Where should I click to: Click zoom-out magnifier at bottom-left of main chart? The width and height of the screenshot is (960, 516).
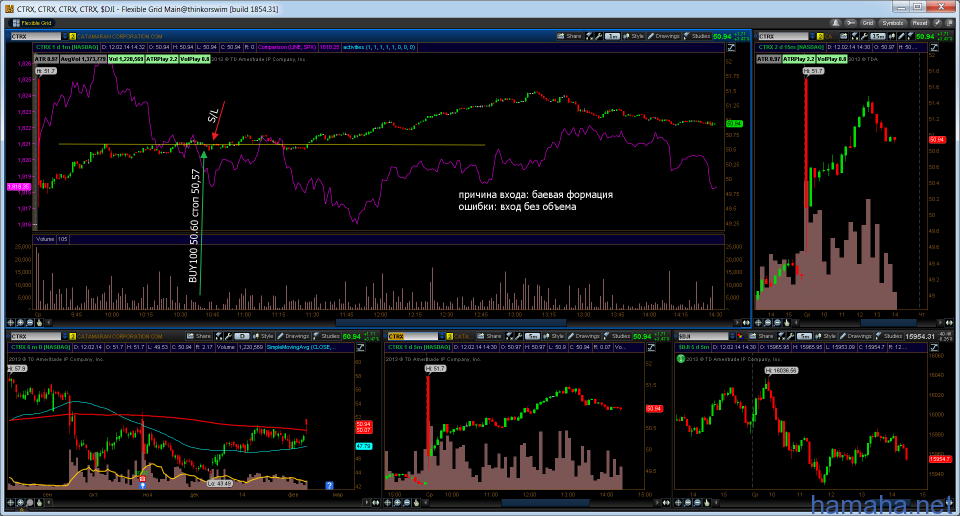[30, 323]
